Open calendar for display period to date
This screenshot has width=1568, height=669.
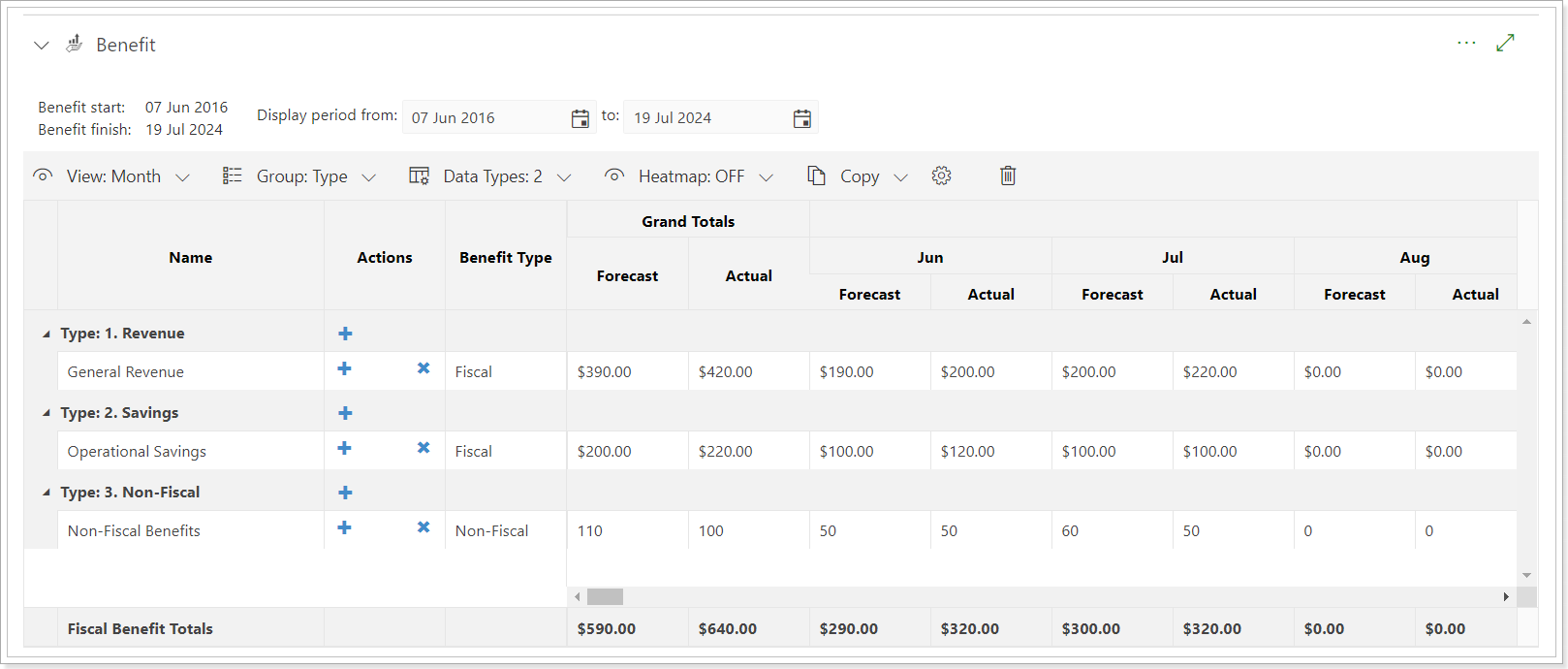[801, 118]
